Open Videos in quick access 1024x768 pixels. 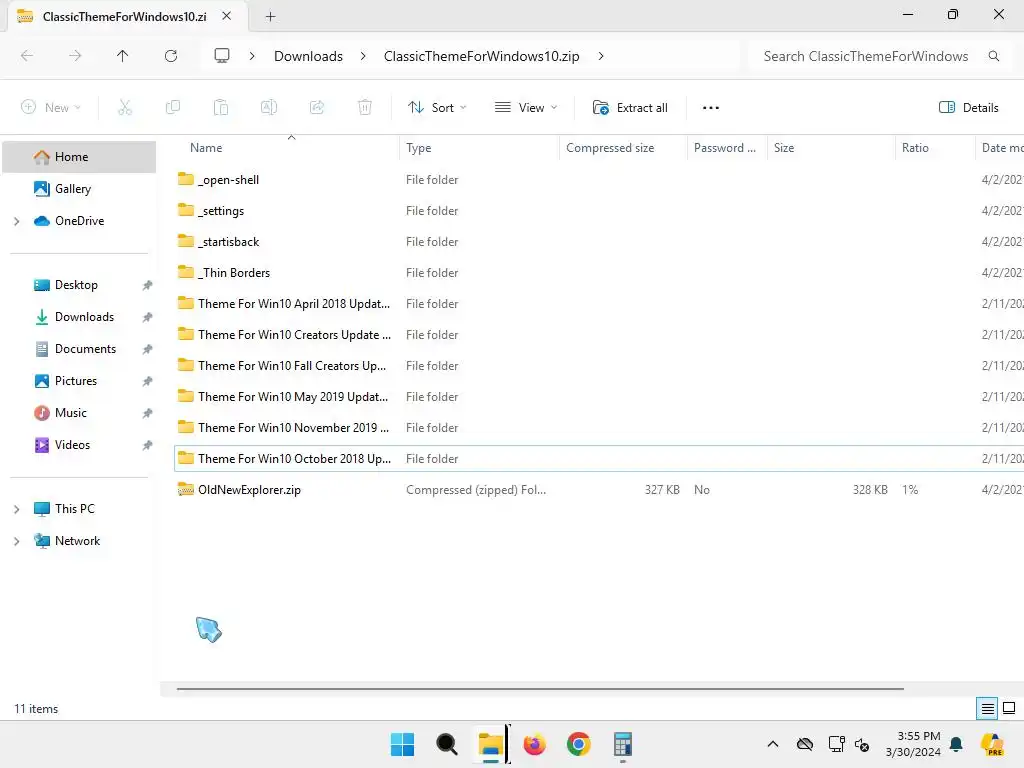click(79, 445)
